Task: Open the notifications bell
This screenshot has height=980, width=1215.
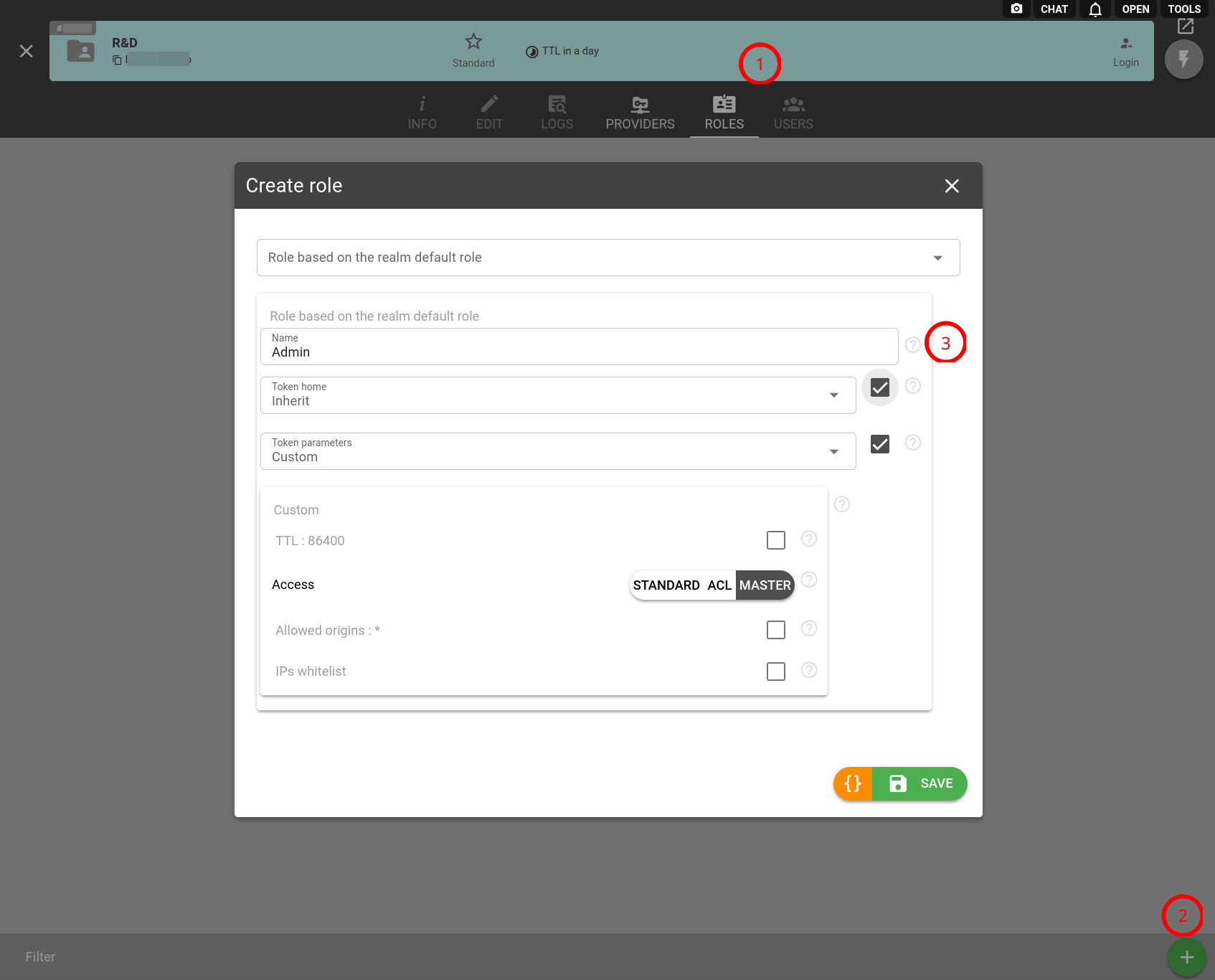Action: click(x=1095, y=9)
